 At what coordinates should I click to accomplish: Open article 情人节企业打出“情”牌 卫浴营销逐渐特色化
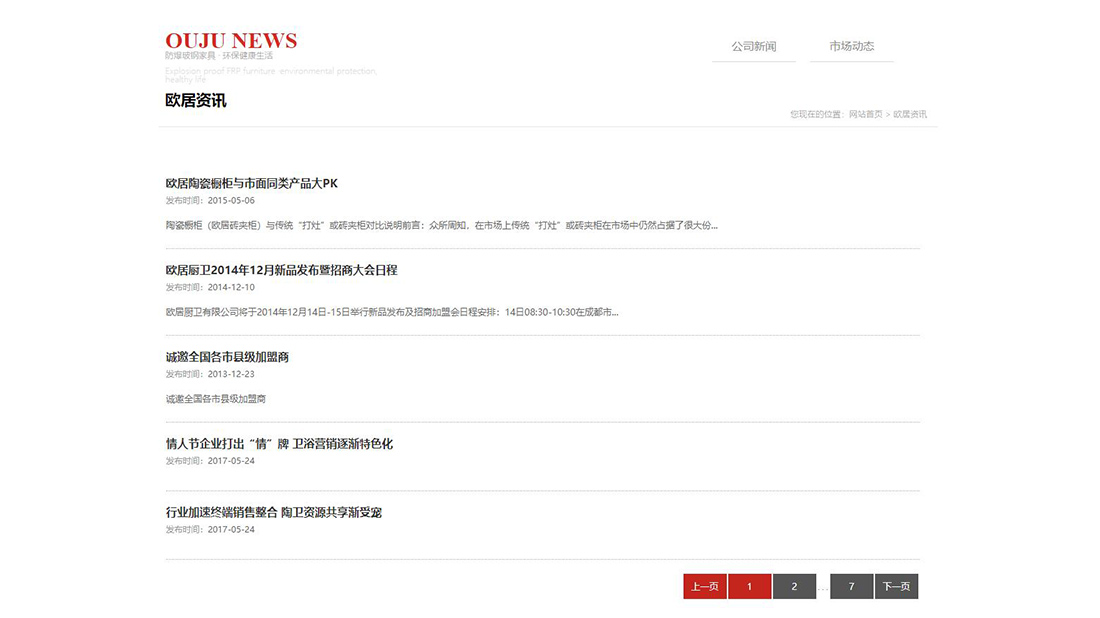tap(279, 444)
